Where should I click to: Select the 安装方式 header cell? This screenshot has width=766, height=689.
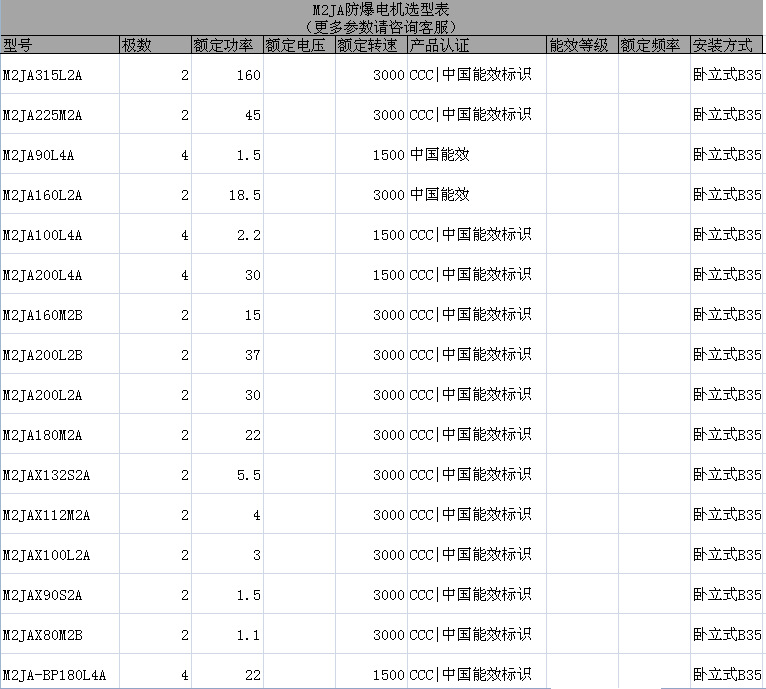point(726,46)
